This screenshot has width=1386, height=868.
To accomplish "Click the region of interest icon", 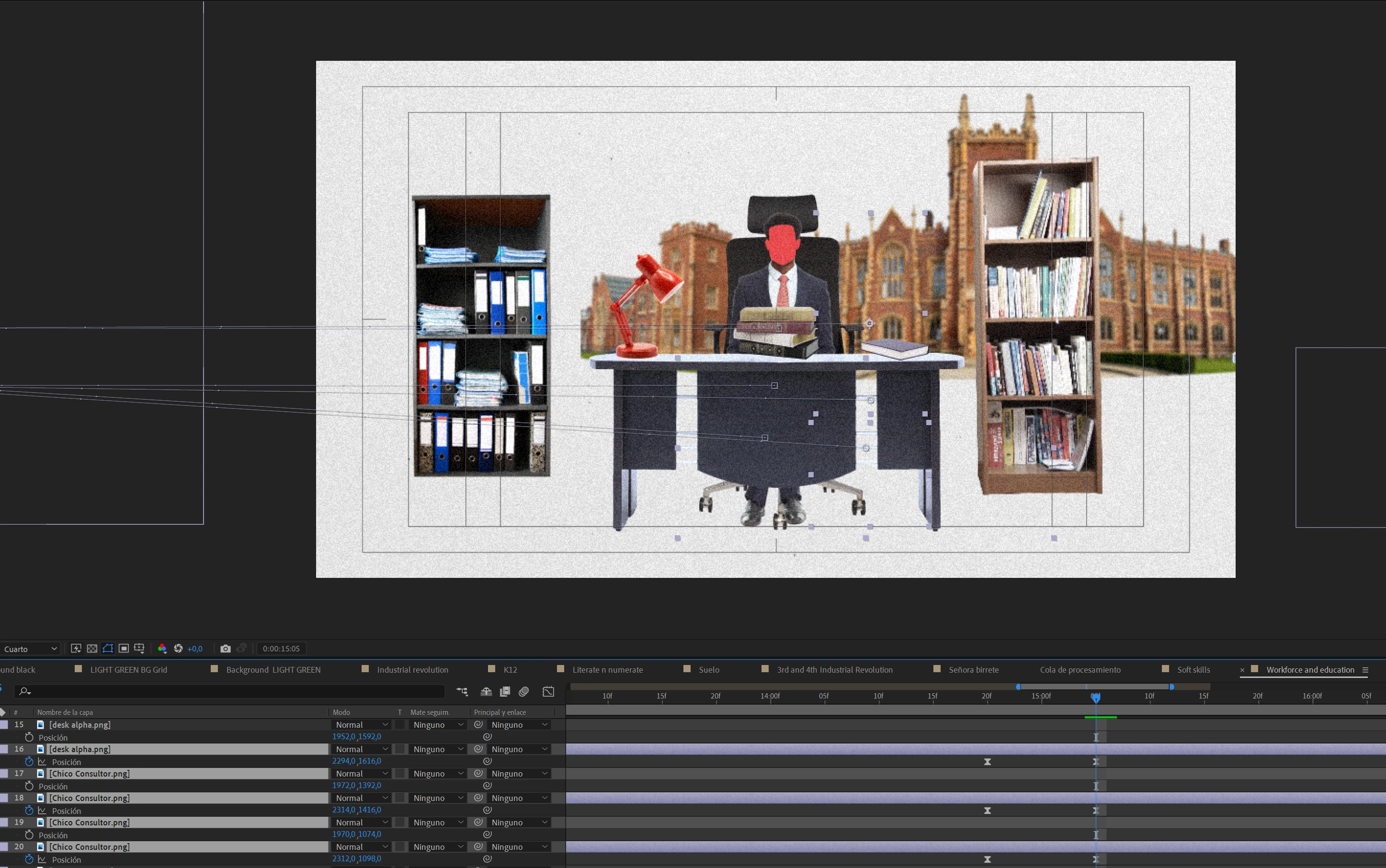I will [124, 648].
